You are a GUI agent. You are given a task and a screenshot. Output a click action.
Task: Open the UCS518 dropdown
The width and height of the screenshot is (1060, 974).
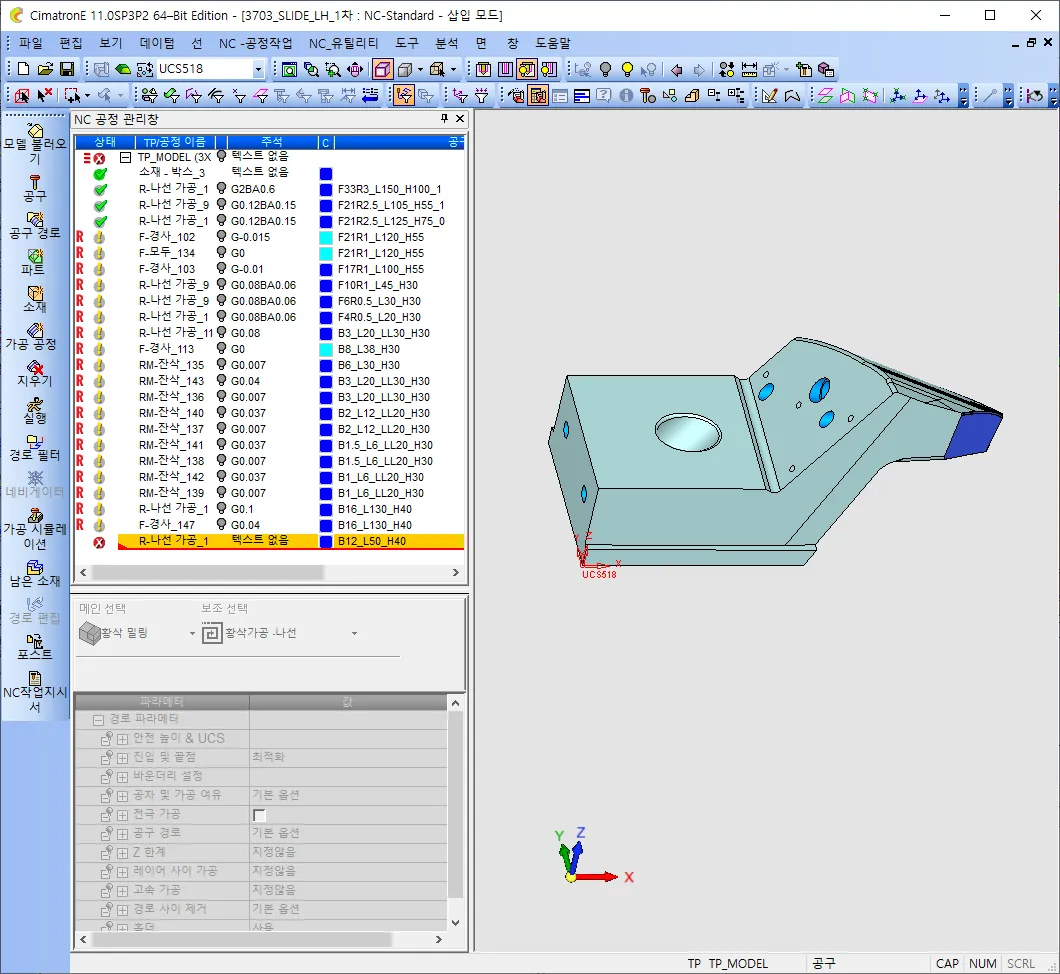(x=258, y=69)
